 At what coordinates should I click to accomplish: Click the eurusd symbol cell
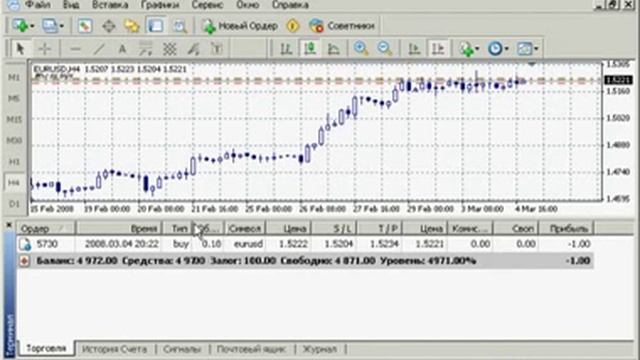(248, 244)
